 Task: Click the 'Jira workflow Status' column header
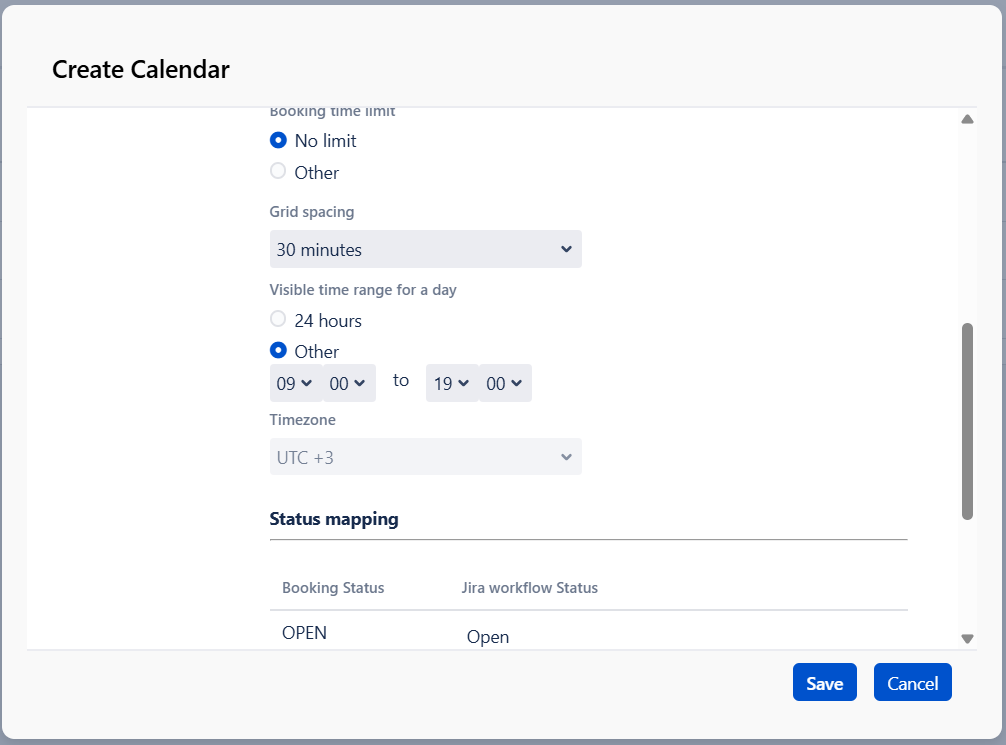pyautogui.click(x=529, y=588)
